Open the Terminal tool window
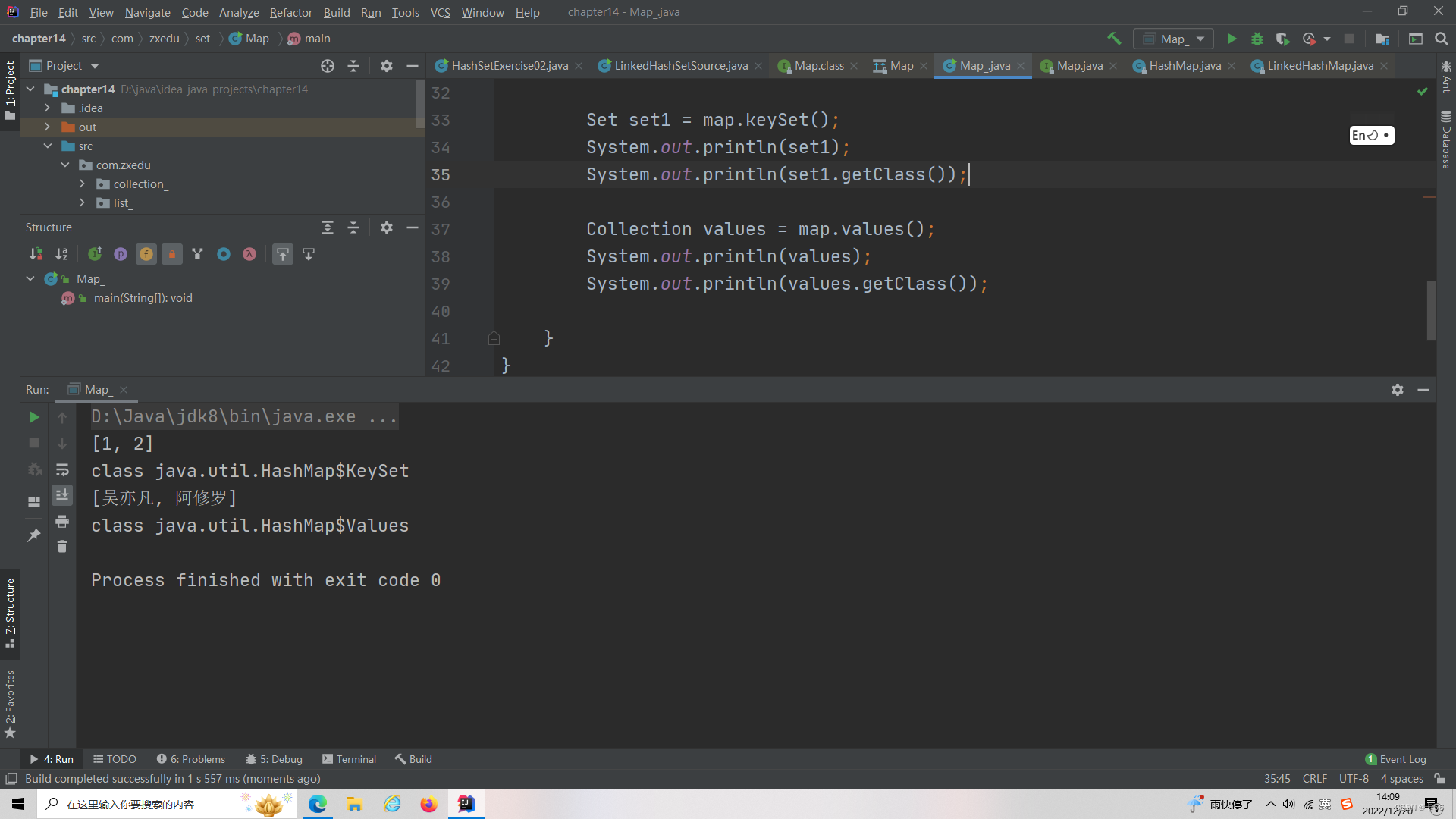The width and height of the screenshot is (1456, 819). 350,759
